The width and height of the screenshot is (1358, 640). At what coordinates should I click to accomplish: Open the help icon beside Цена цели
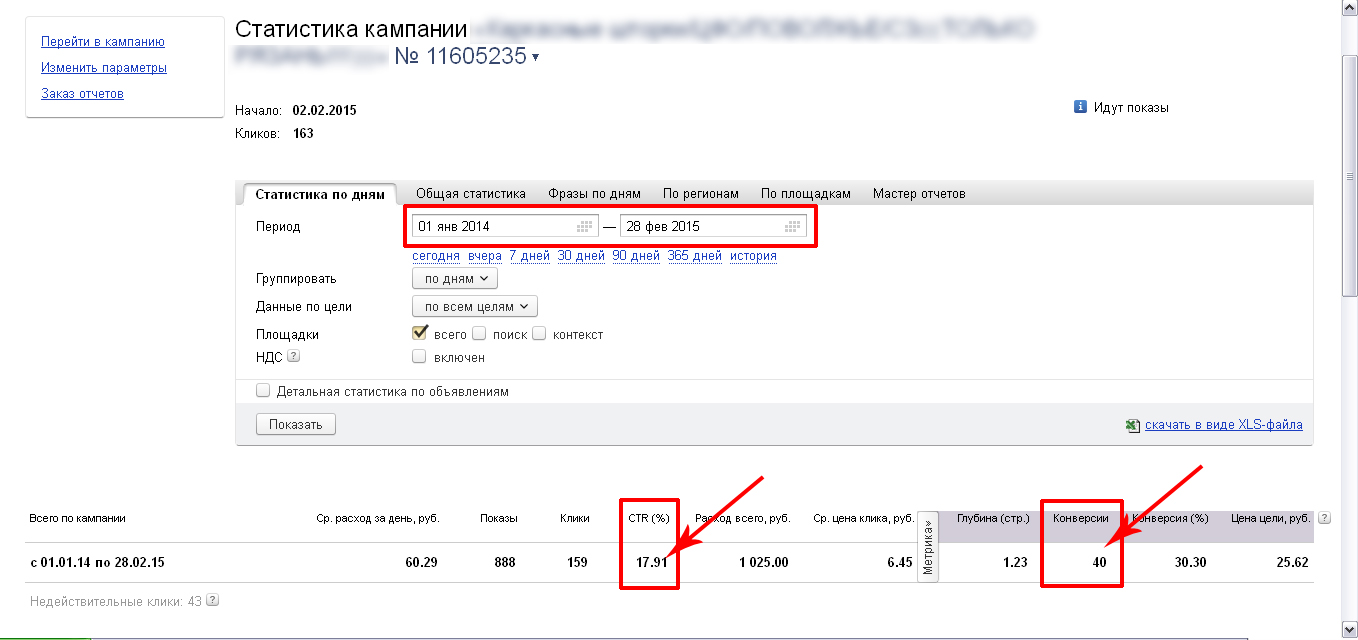pos(1325,518)
